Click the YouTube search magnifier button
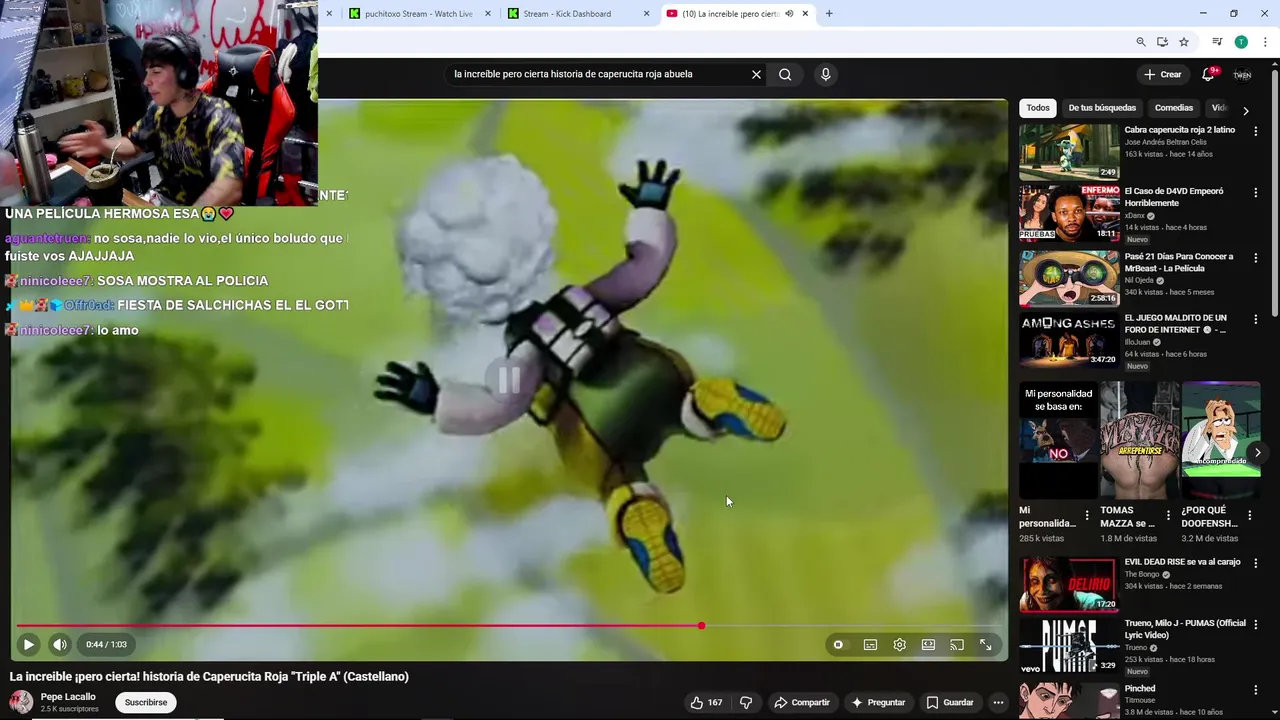This screenshot has width=1280, height=720. click(785, 74)
